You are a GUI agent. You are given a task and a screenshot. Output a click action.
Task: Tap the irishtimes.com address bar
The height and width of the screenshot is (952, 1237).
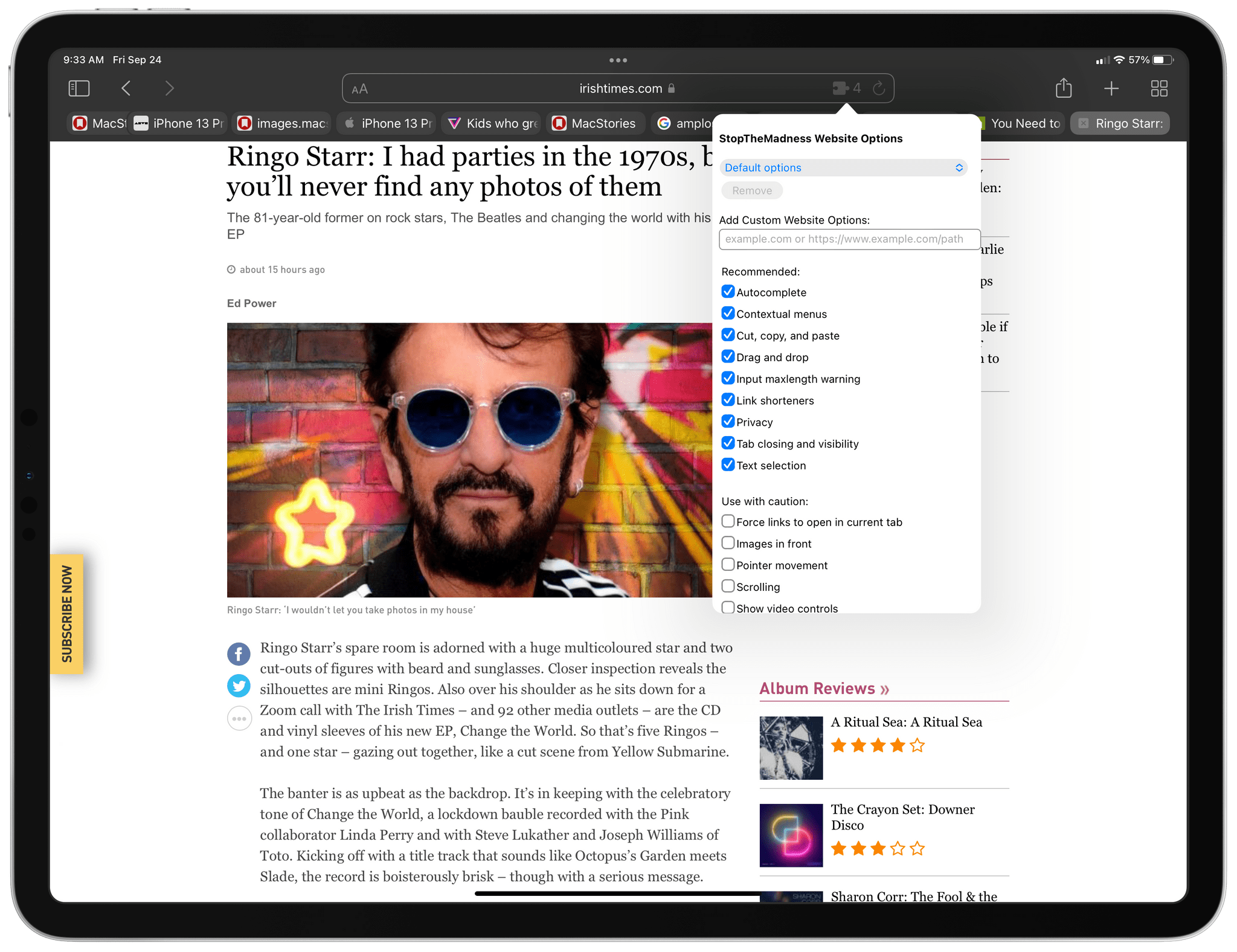[x=618, y=89]
